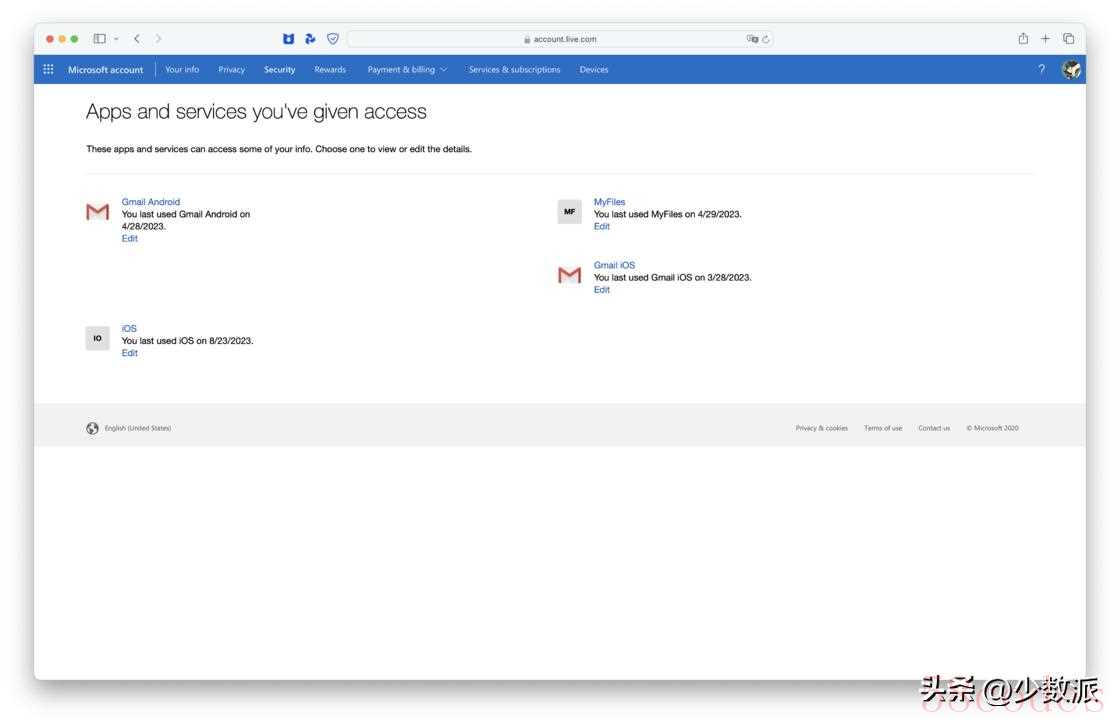The image size is (1120, 725).
Task: Edit Gmail iOS access
Action: [x=601, y=289]
